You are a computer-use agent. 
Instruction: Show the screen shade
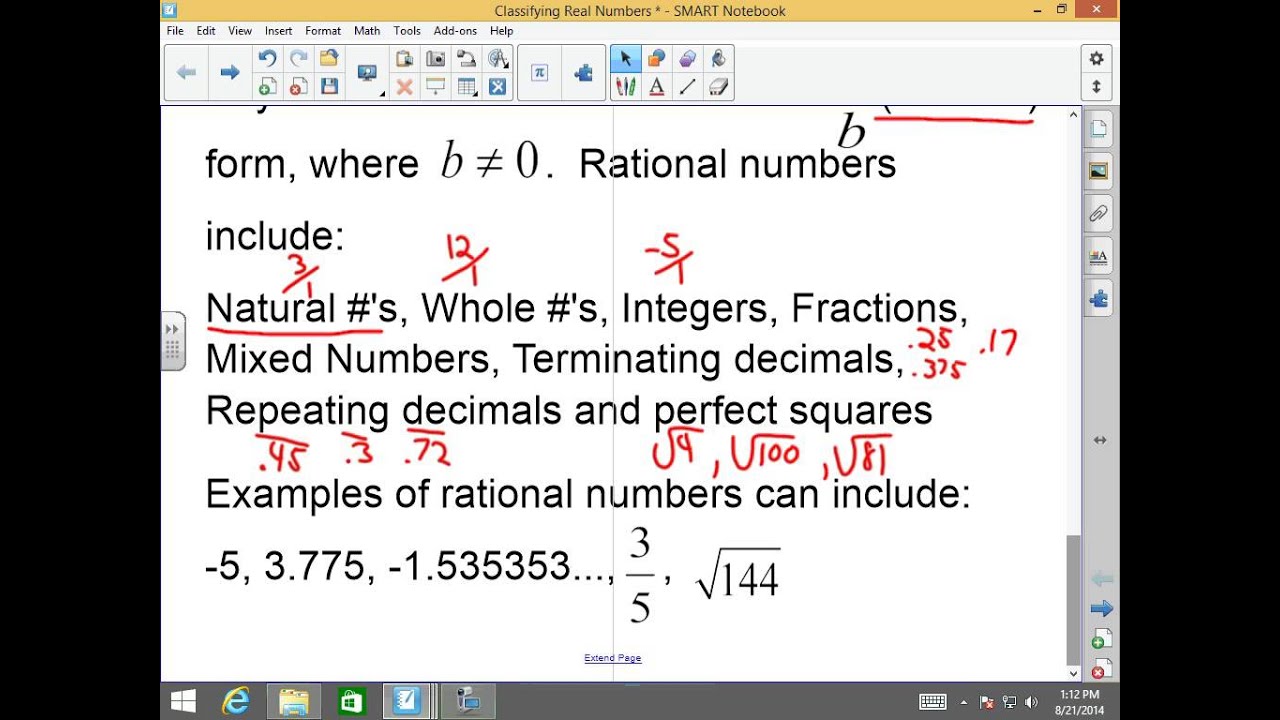tap(435, 87)
